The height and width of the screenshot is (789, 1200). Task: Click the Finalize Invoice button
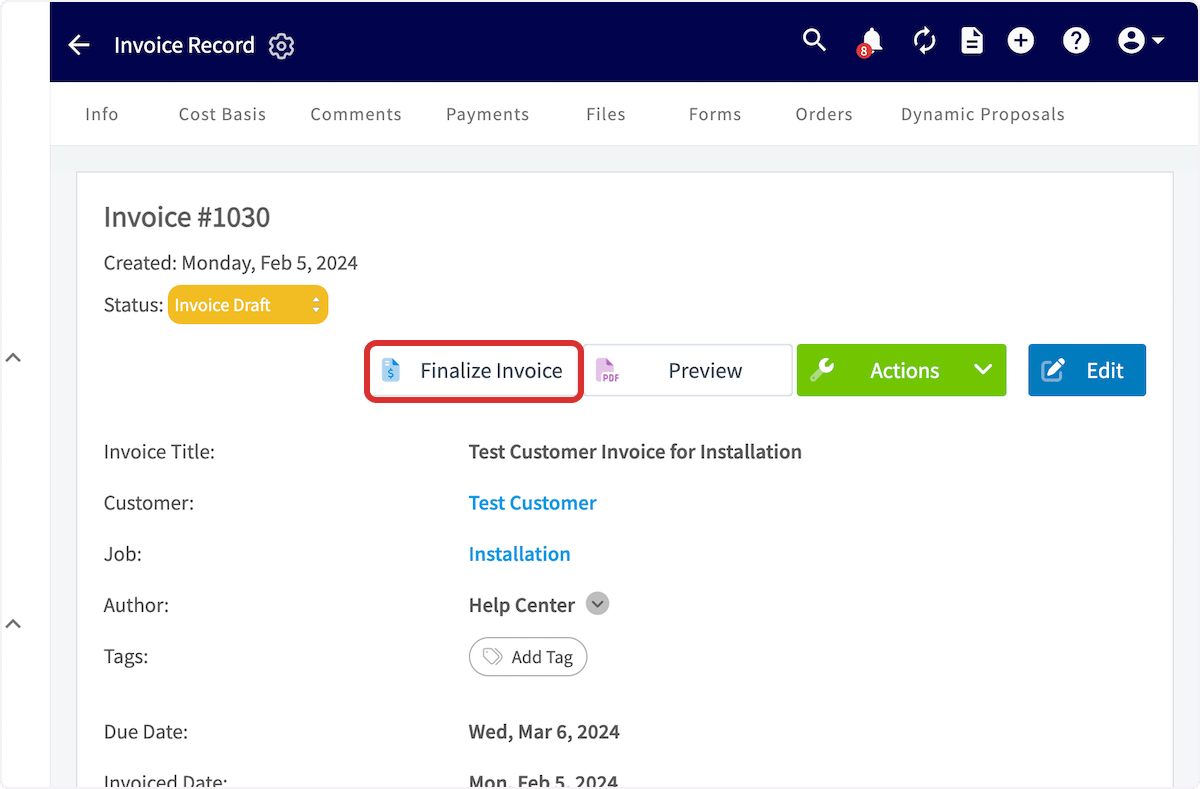tap(473, 371)
